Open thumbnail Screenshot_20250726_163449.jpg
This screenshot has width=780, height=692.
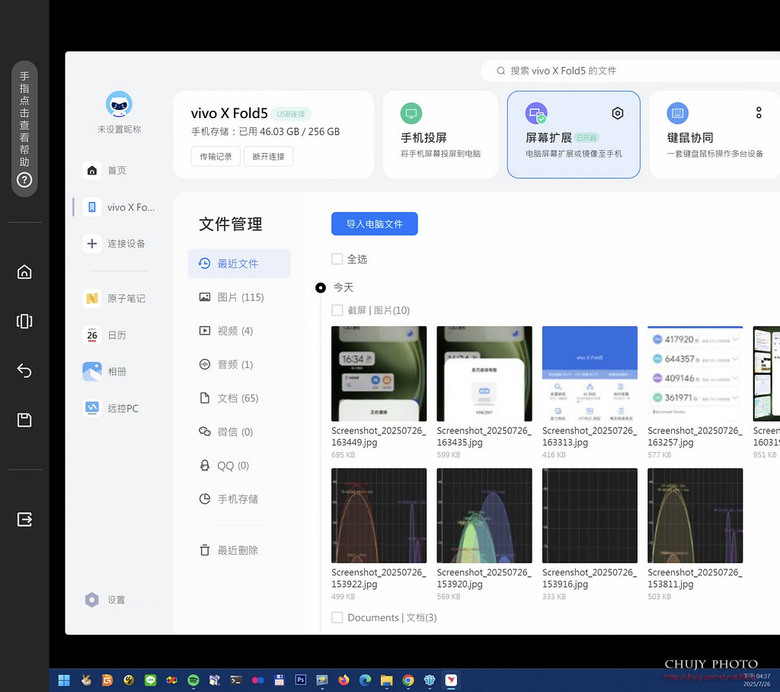pyautogui.click(x=379, y=374)
